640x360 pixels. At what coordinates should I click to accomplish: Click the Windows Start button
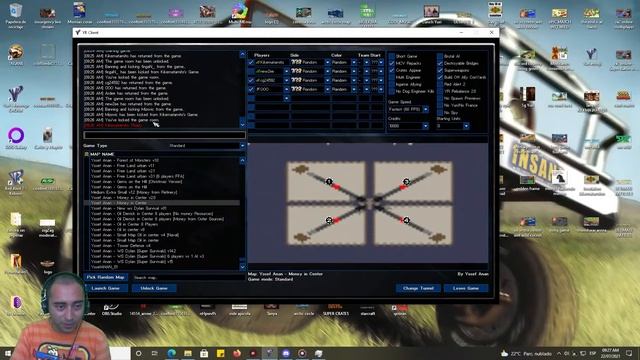tap(8, 353)
